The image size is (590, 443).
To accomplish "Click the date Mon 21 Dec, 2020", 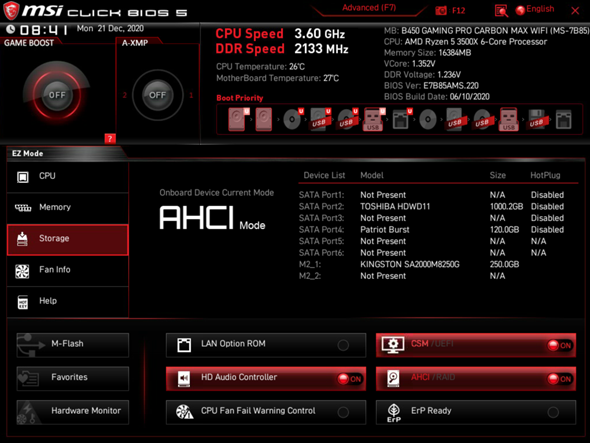I will point(110,29).
